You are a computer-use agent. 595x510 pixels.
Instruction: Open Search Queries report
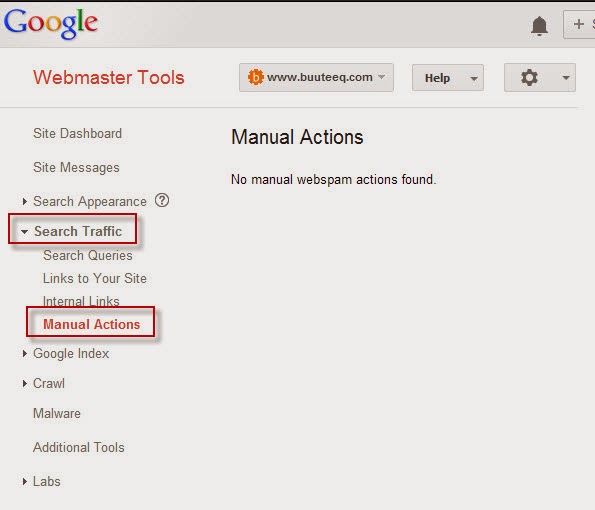tap(88, 255)
